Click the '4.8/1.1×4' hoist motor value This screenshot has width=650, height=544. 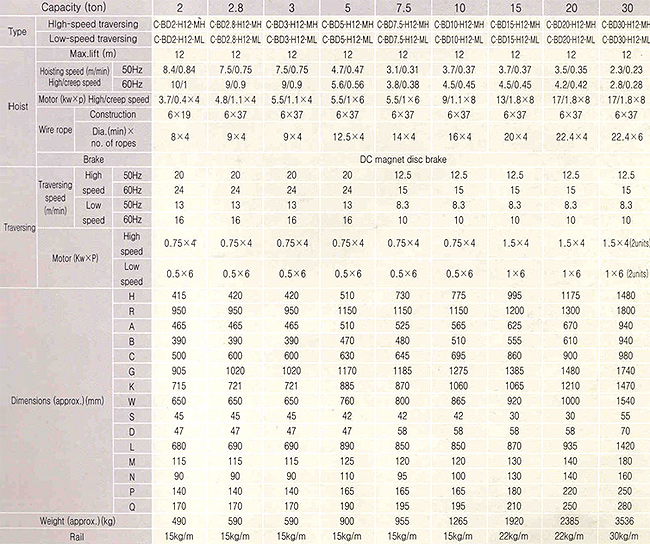click(x=235, y=100)
